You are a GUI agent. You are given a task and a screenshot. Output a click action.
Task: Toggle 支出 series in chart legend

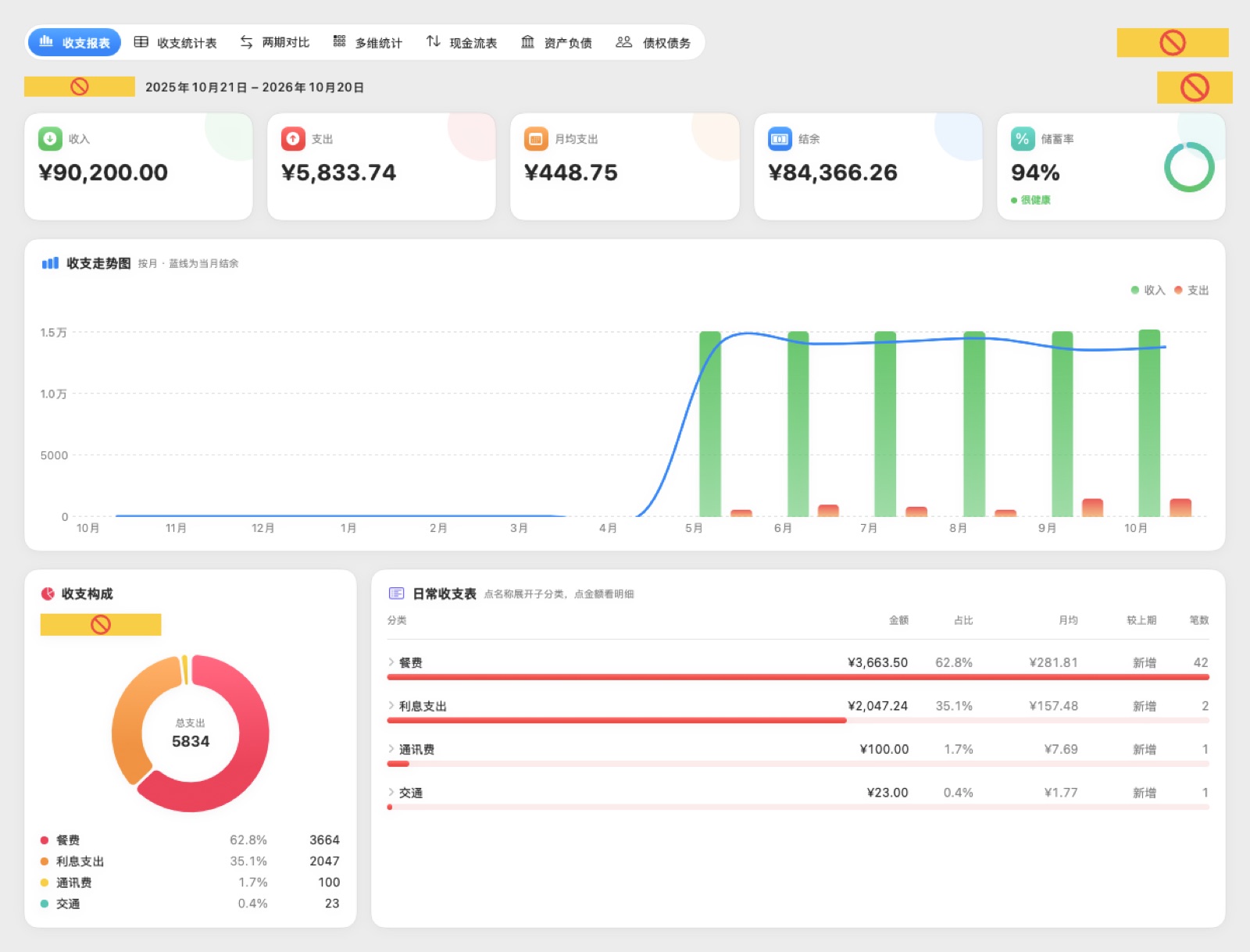(1191, 290)
